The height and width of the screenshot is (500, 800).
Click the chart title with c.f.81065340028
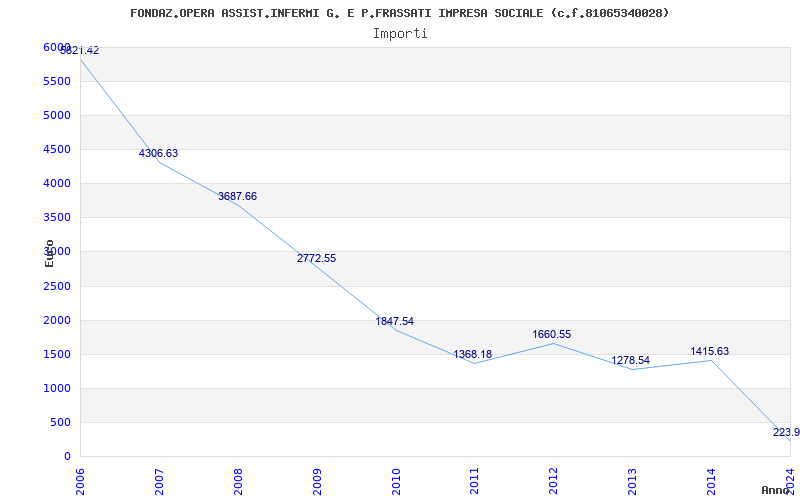(399, 13)
